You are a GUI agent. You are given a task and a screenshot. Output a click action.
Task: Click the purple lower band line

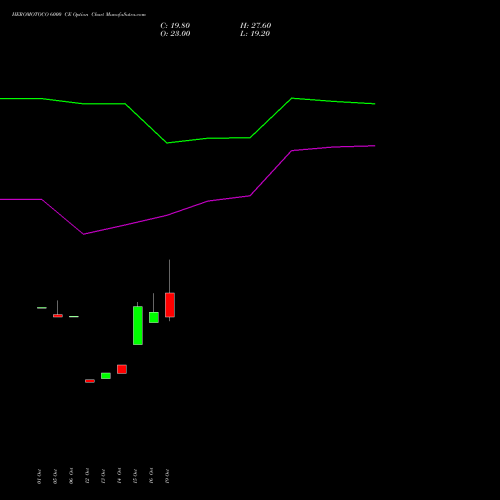click(187, 207)
